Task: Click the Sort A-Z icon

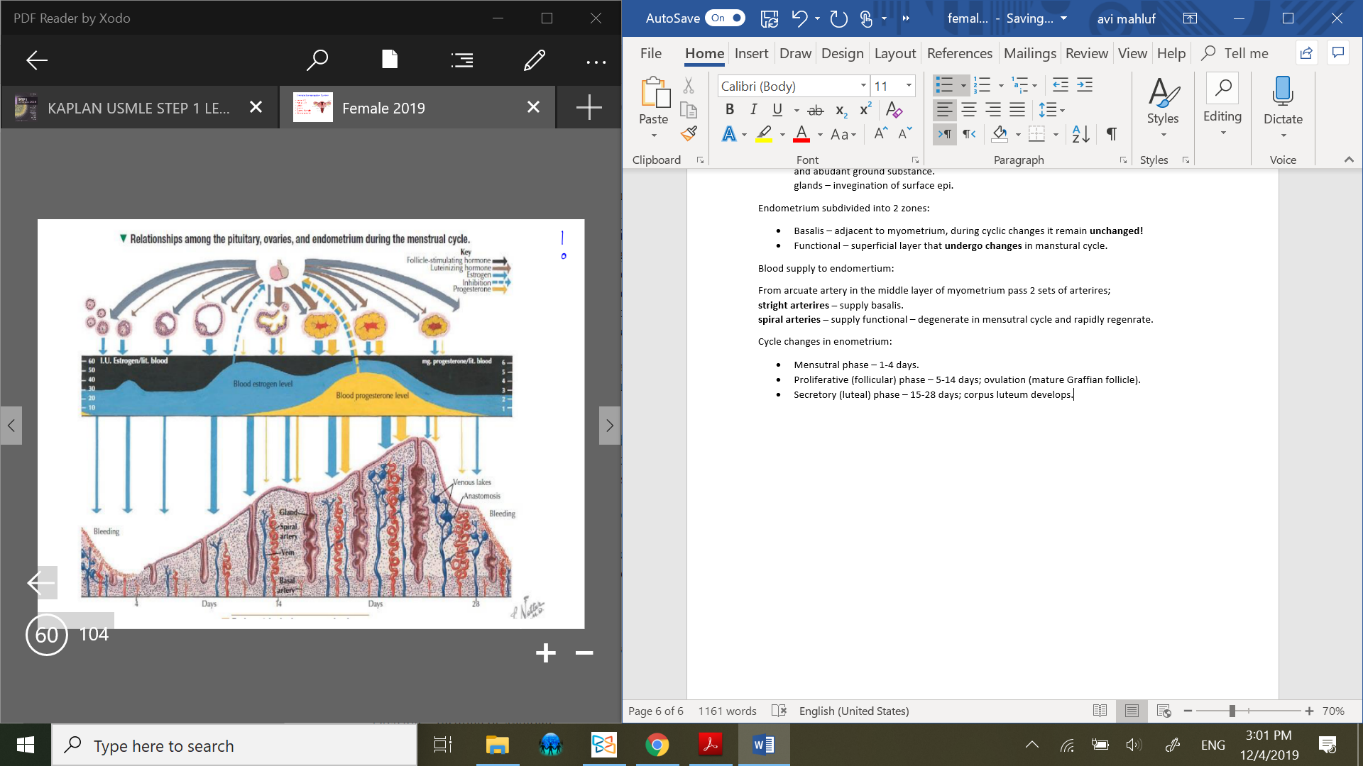Action: (1080, 134)
